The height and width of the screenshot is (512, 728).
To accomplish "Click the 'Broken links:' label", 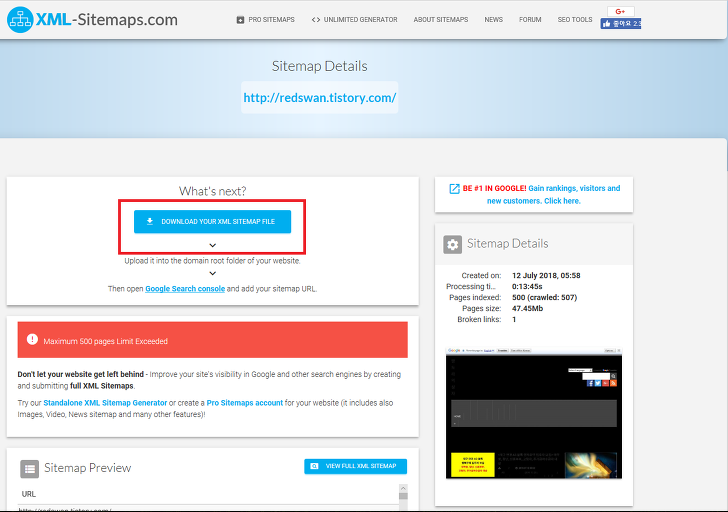I will 479,319.
